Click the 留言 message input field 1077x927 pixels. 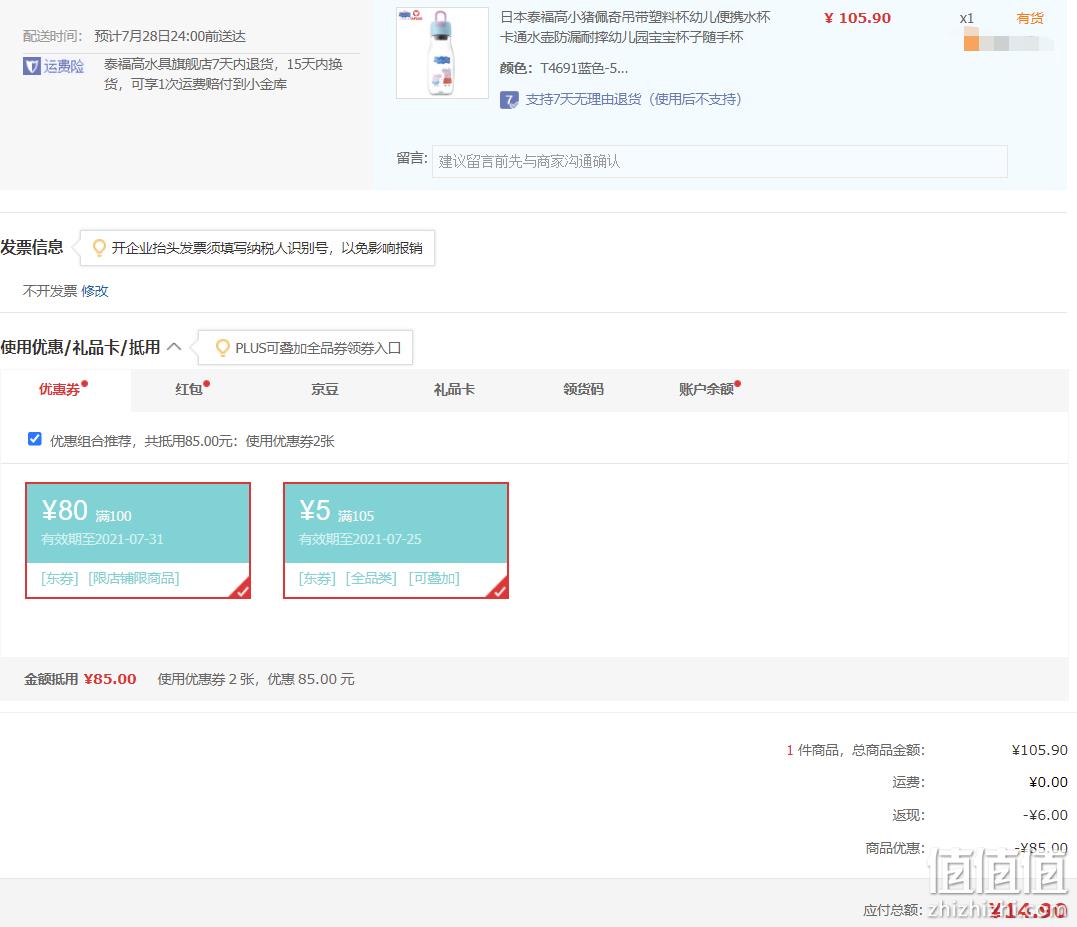(719, 161)
